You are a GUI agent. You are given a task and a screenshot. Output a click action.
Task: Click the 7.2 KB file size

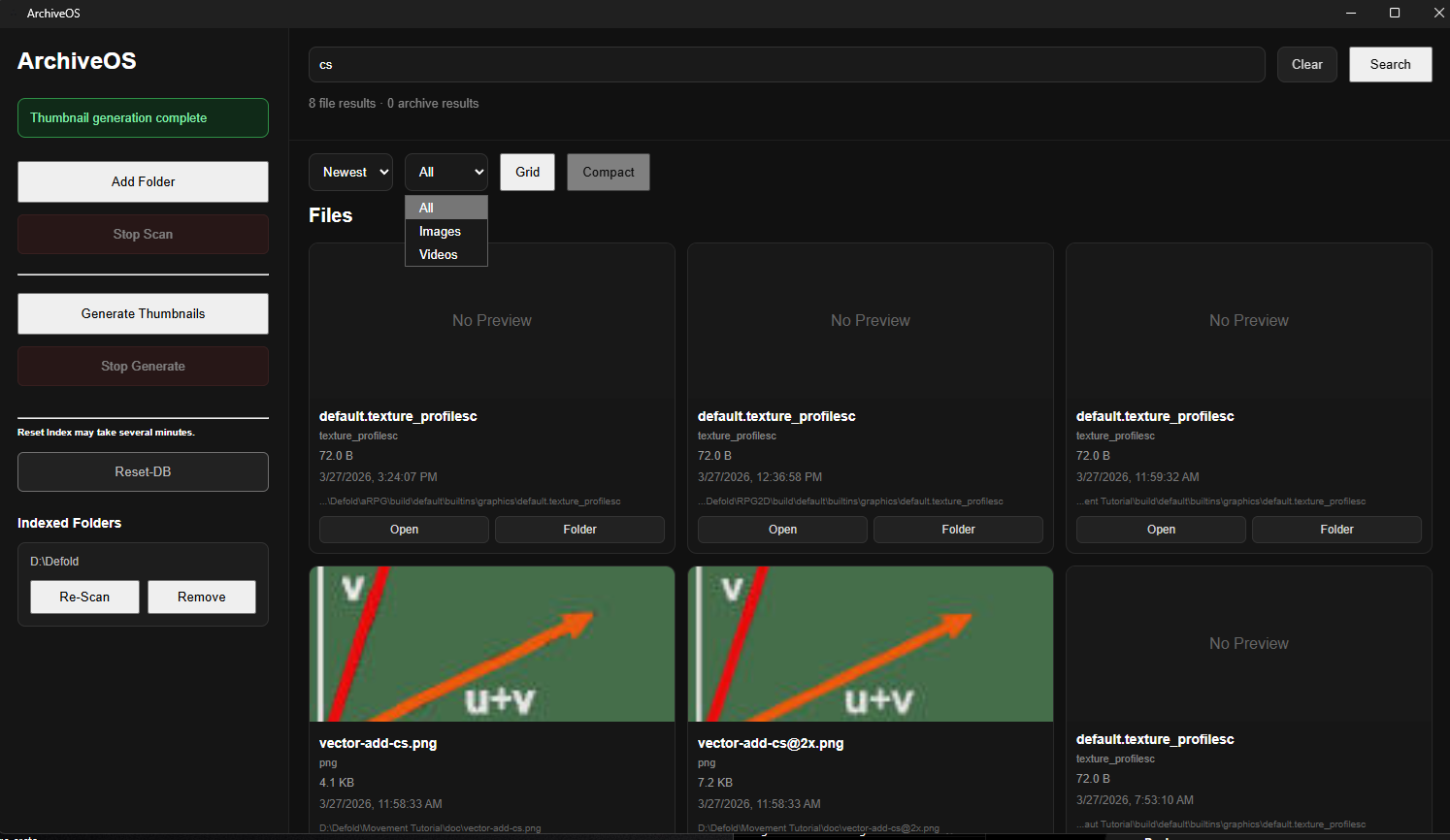(715, 783)
